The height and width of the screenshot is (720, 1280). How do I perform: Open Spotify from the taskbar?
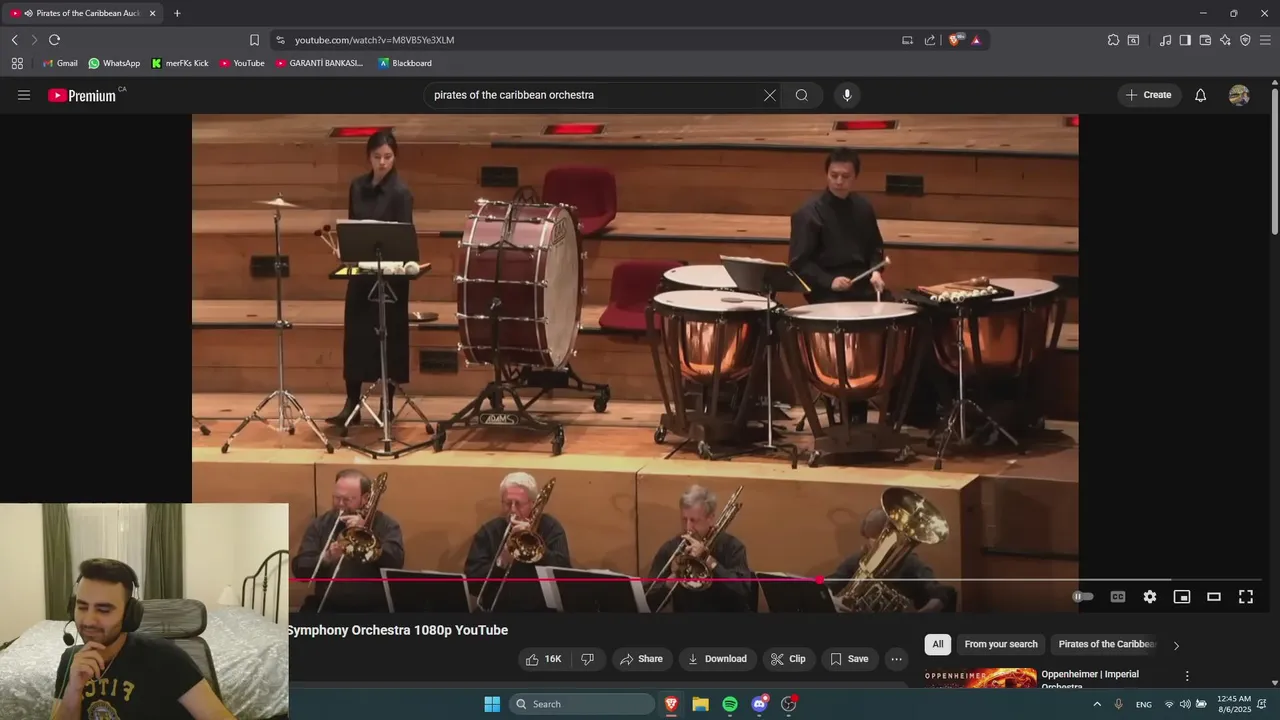point(730,704)
